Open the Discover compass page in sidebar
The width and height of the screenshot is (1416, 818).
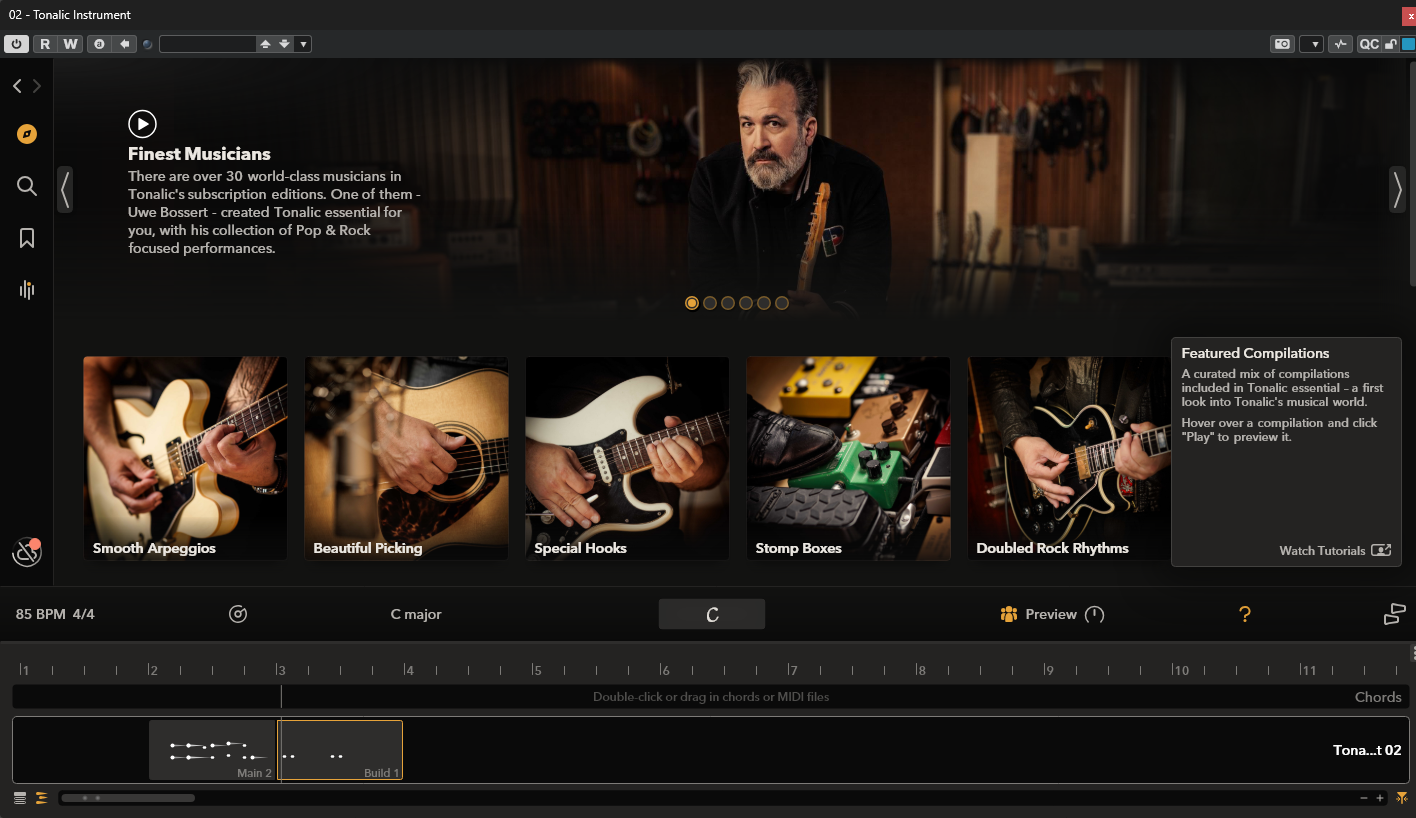(27, 134)
